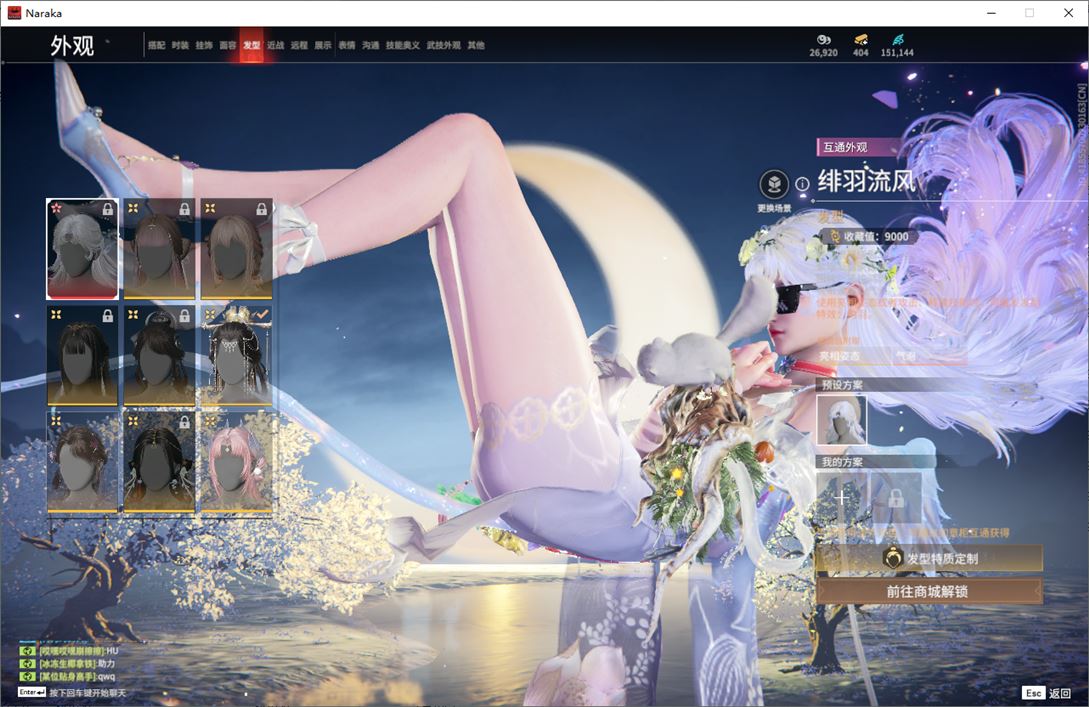This screenshot has height=707, width=1089.
Task: Go to the 近战 tab
Action: (x=276, y=45)
